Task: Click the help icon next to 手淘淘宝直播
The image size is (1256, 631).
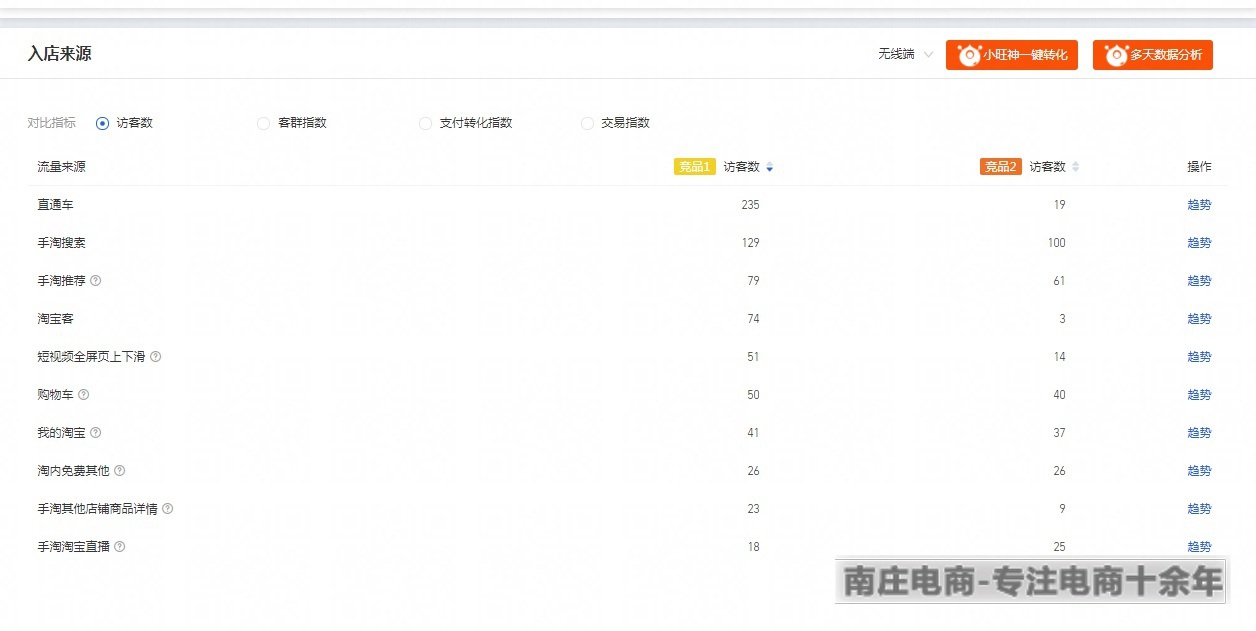Action: tap(120, 547)
